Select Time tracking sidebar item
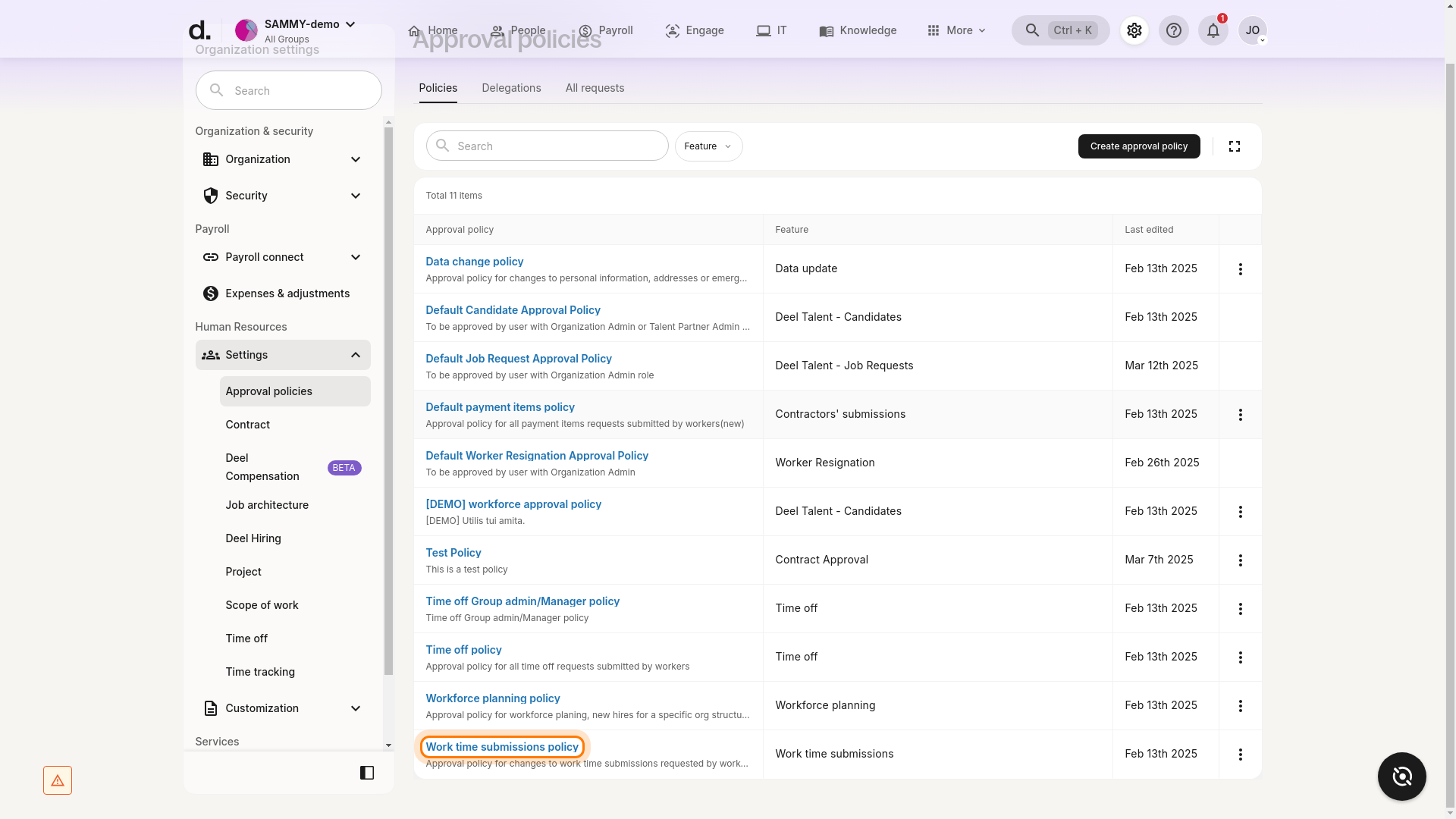 (295, 672)
